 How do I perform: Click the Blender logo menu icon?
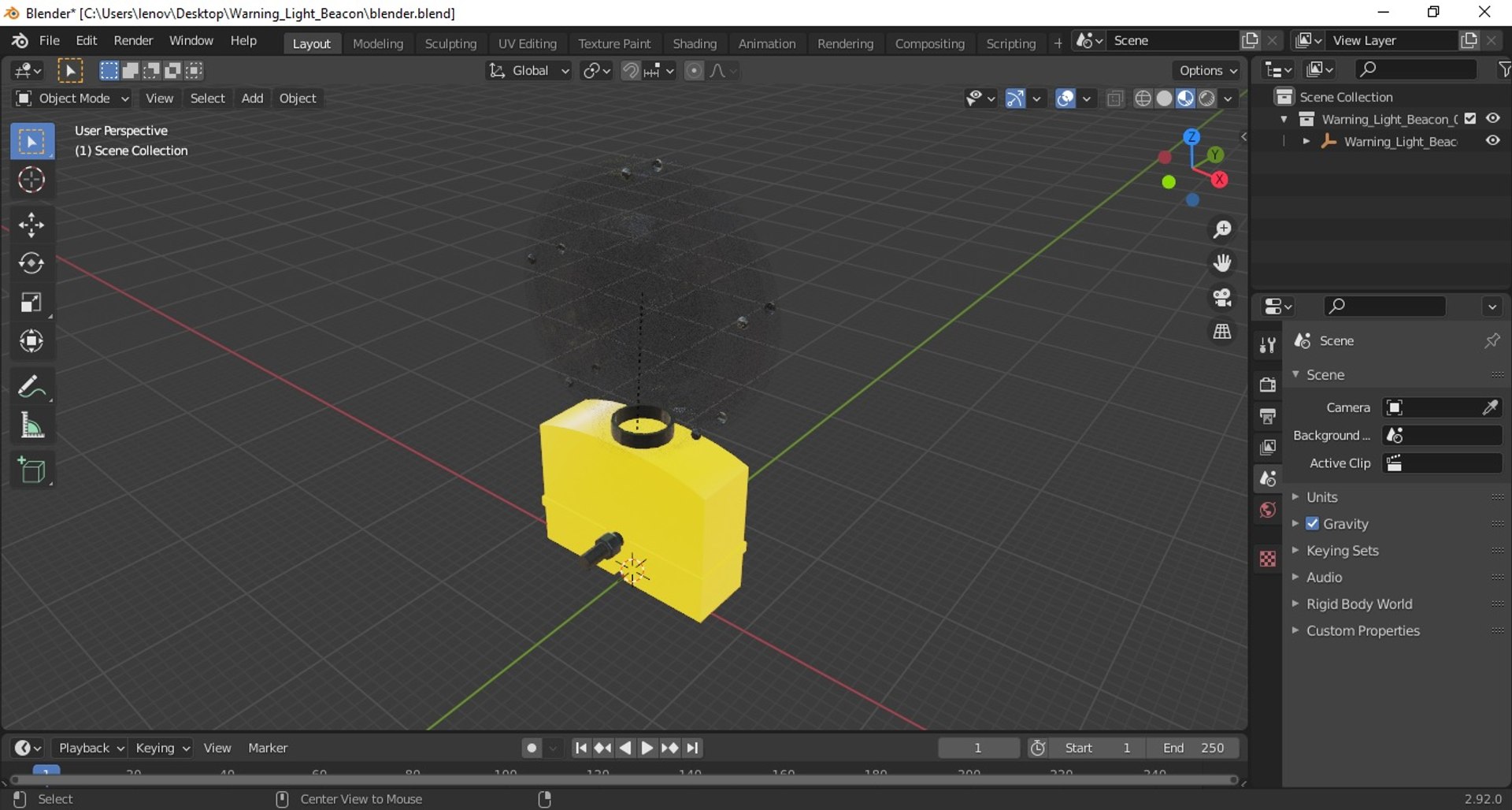click(20, 41)
